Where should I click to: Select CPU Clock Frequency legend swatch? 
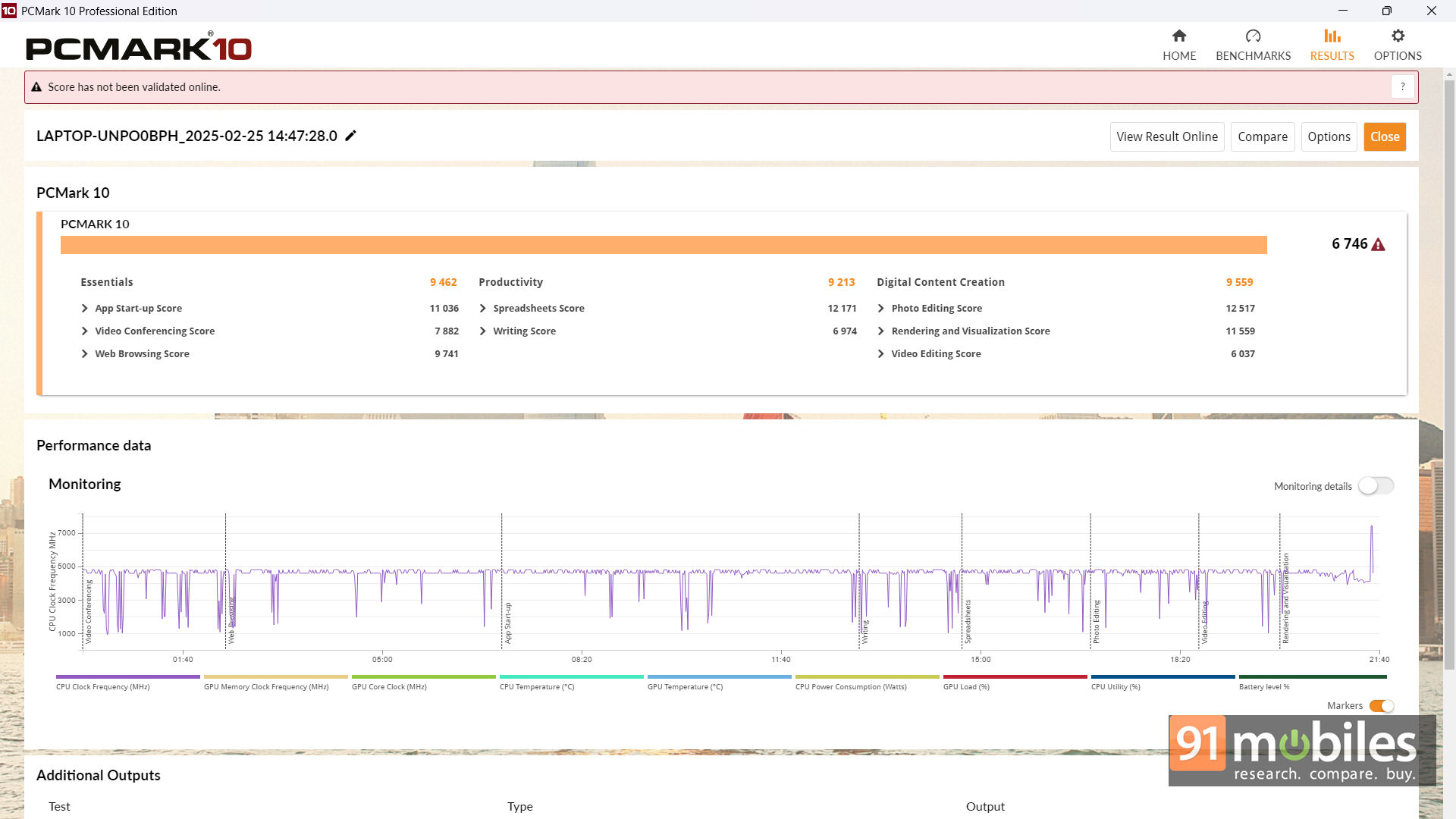pos(127,676)
